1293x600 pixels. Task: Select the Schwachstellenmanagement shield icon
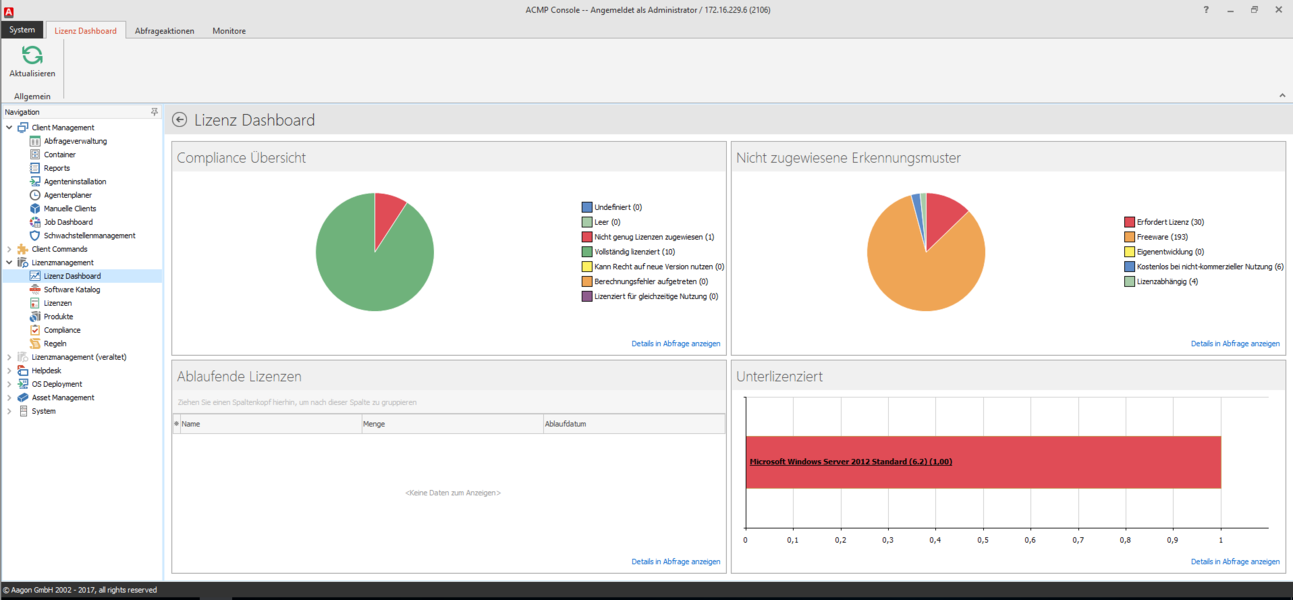35,236
